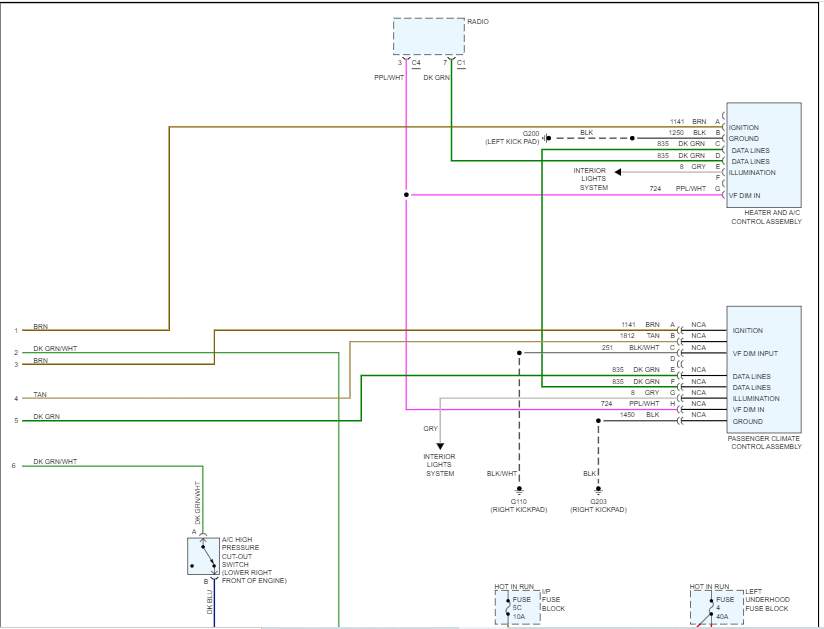The height and width of the screenshot is (629, 824).
Task: Select the PPL/WHT label below radio pin 3
Action: click(389, 77)
